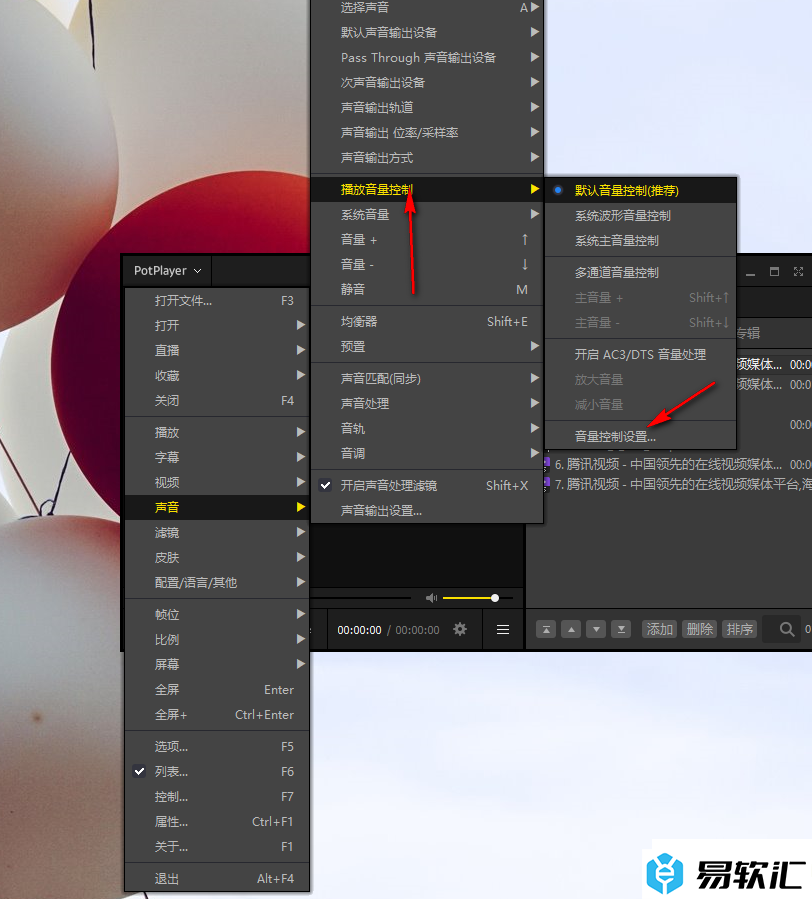Expand the 皮肤 submenu
The height and width of the screenshot is (899, 812).
(217, 558)
